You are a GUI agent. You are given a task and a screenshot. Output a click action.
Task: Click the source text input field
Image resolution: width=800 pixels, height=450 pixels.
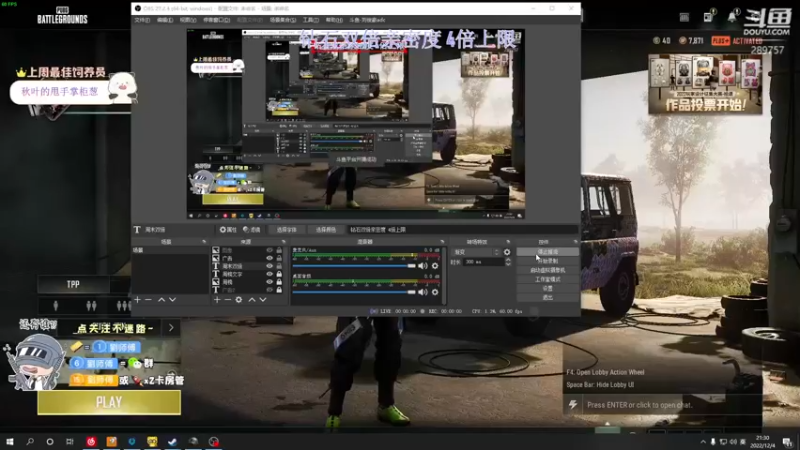(x=462, y=230)
